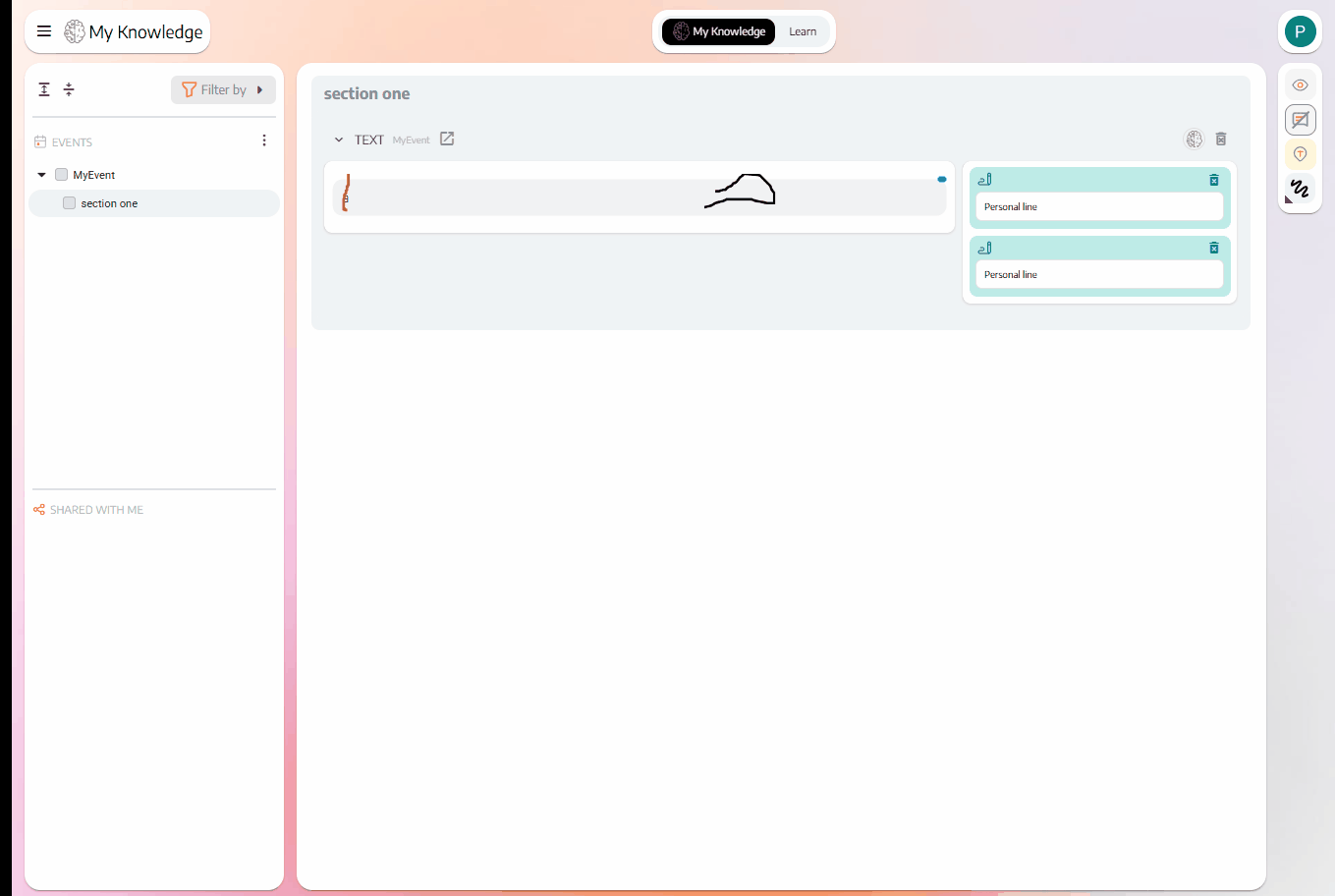Open the user profile avatar P
Image resolution: width=1335 pixels, height=896 pixels.
click(1300, 31)
